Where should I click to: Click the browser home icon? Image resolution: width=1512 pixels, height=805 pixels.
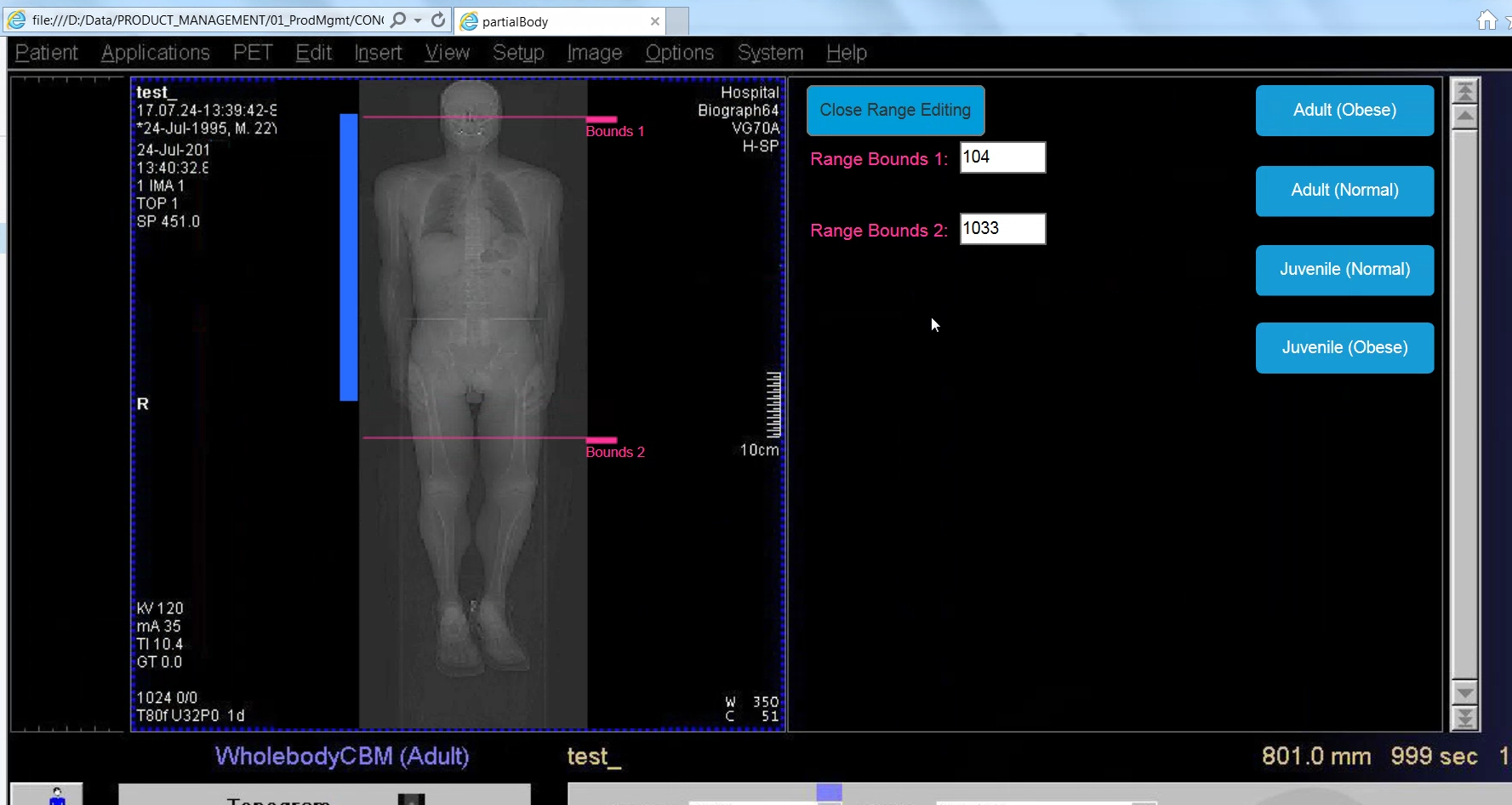[1486, 20]
